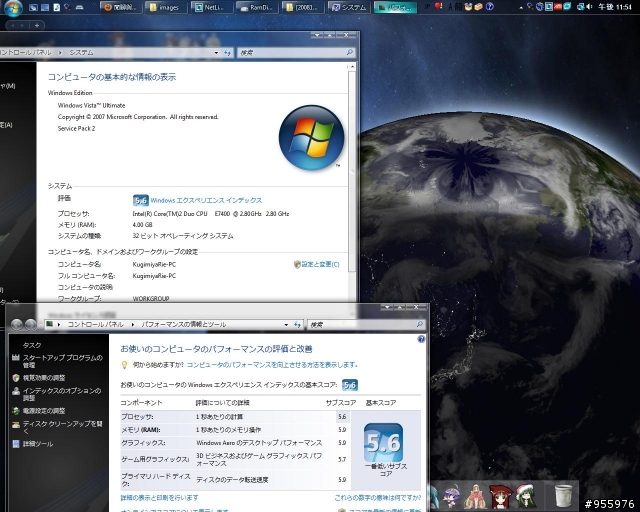Click search field in Performance window
The width and height of the screenshot is (640, 512).
coord(361,324)
